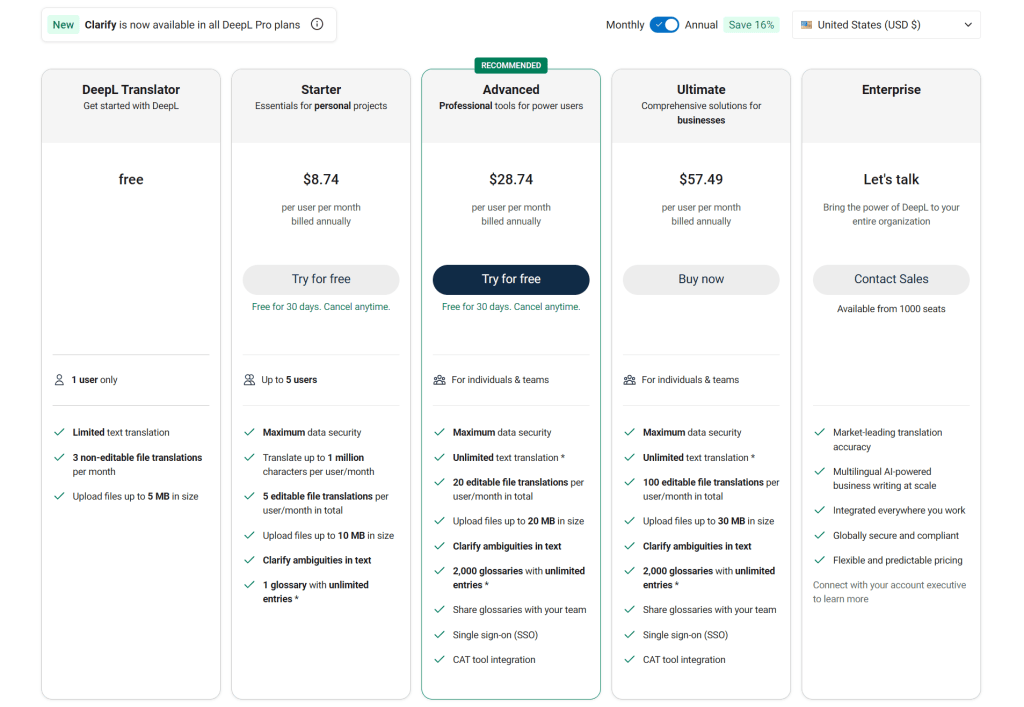Click the checkmark next to Starter 'Maximum data security'
1024x707 pixels.
click(x=249, y=432)
